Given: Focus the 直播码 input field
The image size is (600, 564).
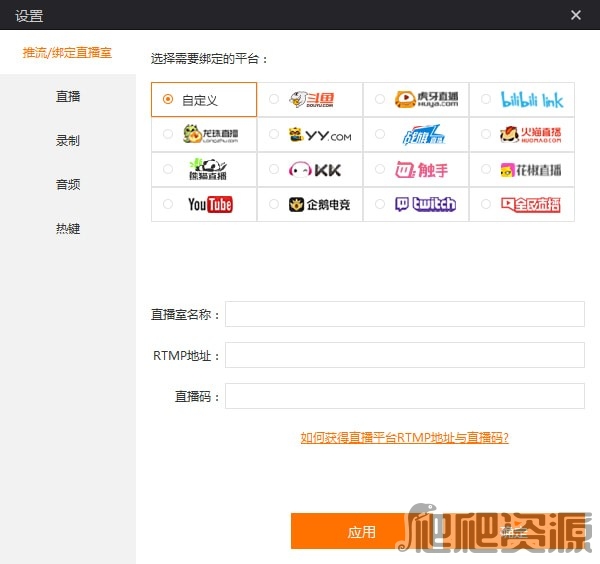Looking at the screenshot, I should [x=404, y=396].
